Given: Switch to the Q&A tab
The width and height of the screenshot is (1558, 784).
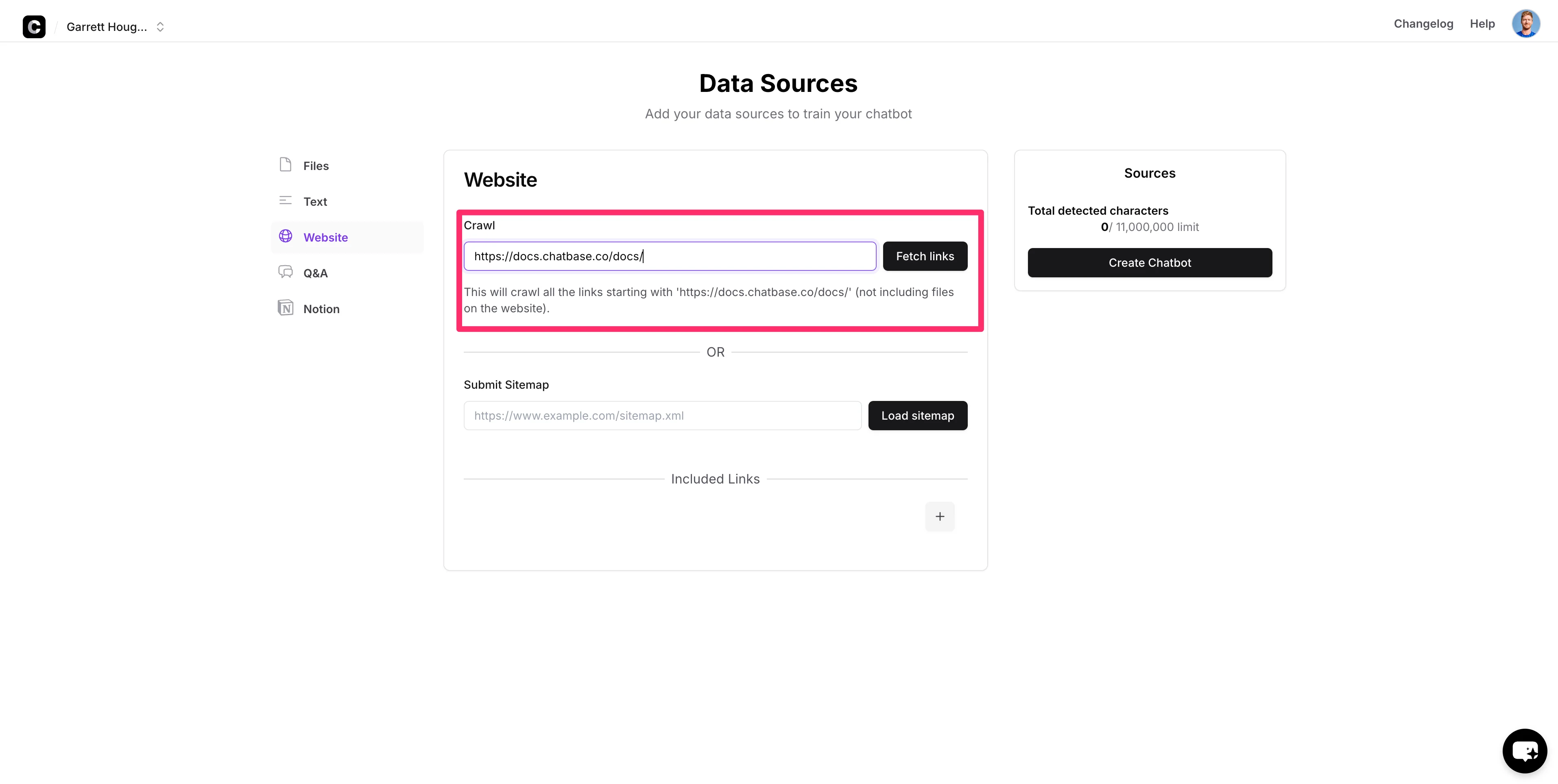Looking at the screenshot, I should coord(316,273).
